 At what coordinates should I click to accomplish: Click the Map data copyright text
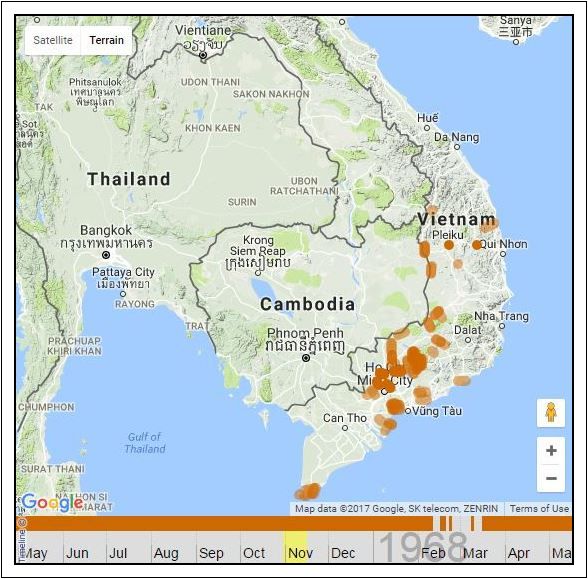tap(396, 508)
